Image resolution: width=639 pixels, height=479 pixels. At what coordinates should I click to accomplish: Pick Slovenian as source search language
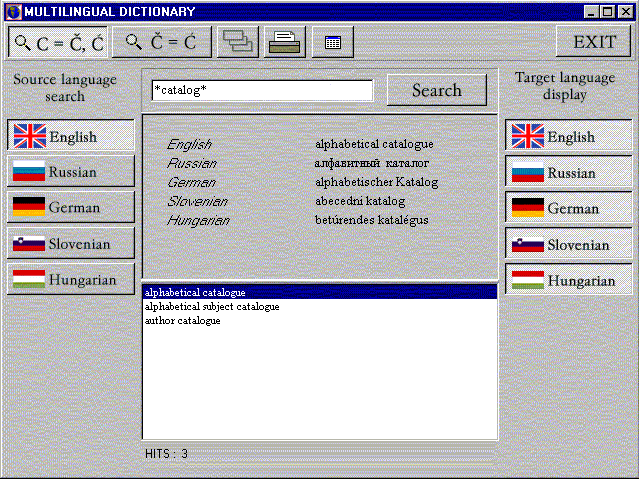point(71,243)
